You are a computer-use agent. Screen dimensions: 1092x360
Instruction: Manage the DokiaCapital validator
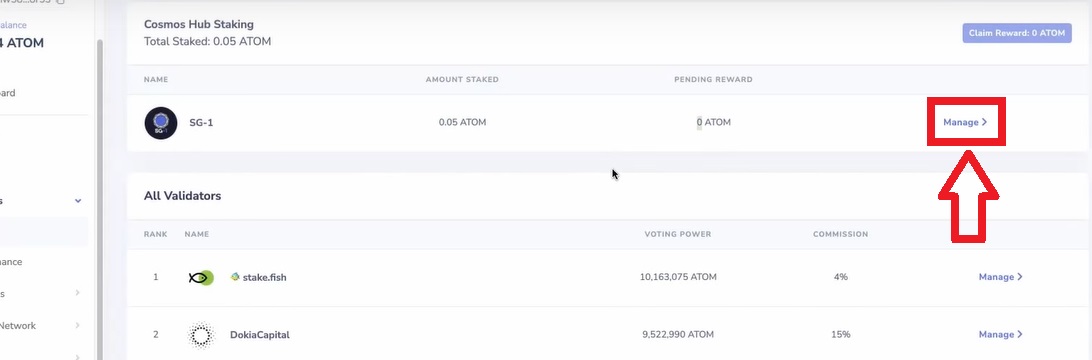click(x=1000, y=335)
